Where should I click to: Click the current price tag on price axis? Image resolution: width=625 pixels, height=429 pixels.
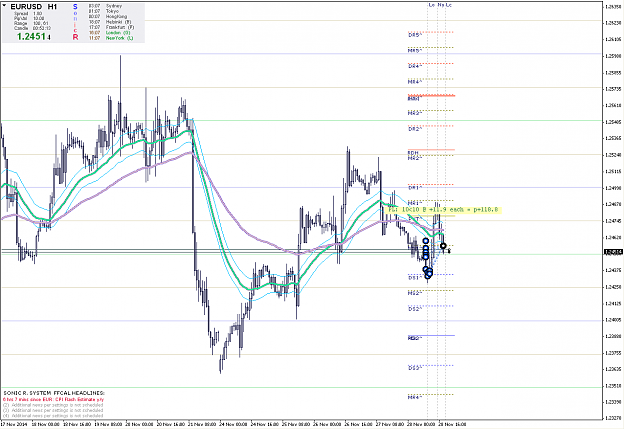click(x=614, y=252)
